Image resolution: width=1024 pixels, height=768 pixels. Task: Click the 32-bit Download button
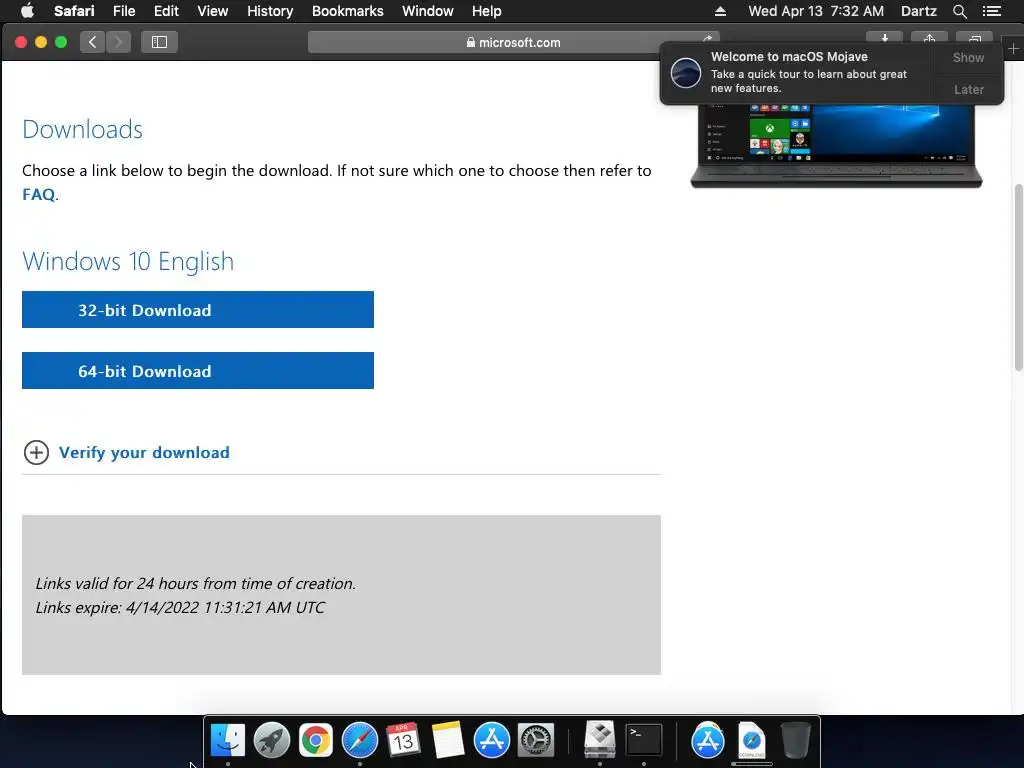pyautogui.click(x=198, y=310)
